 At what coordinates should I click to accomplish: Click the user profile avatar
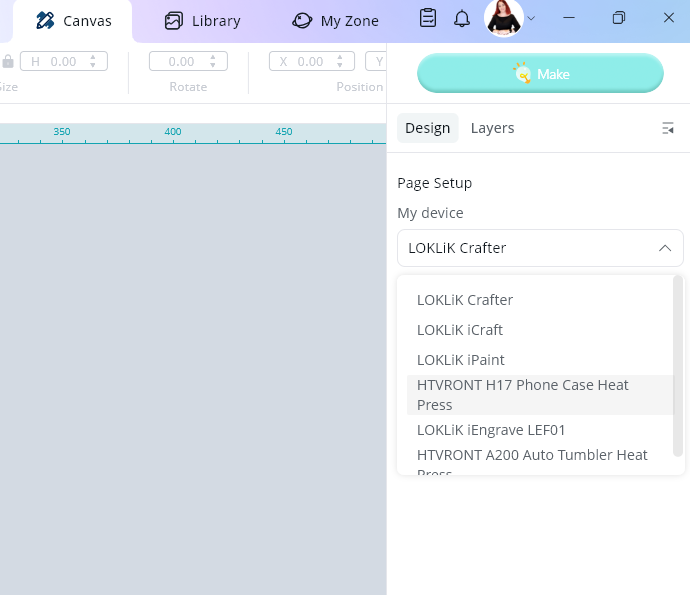click(503, 18)
